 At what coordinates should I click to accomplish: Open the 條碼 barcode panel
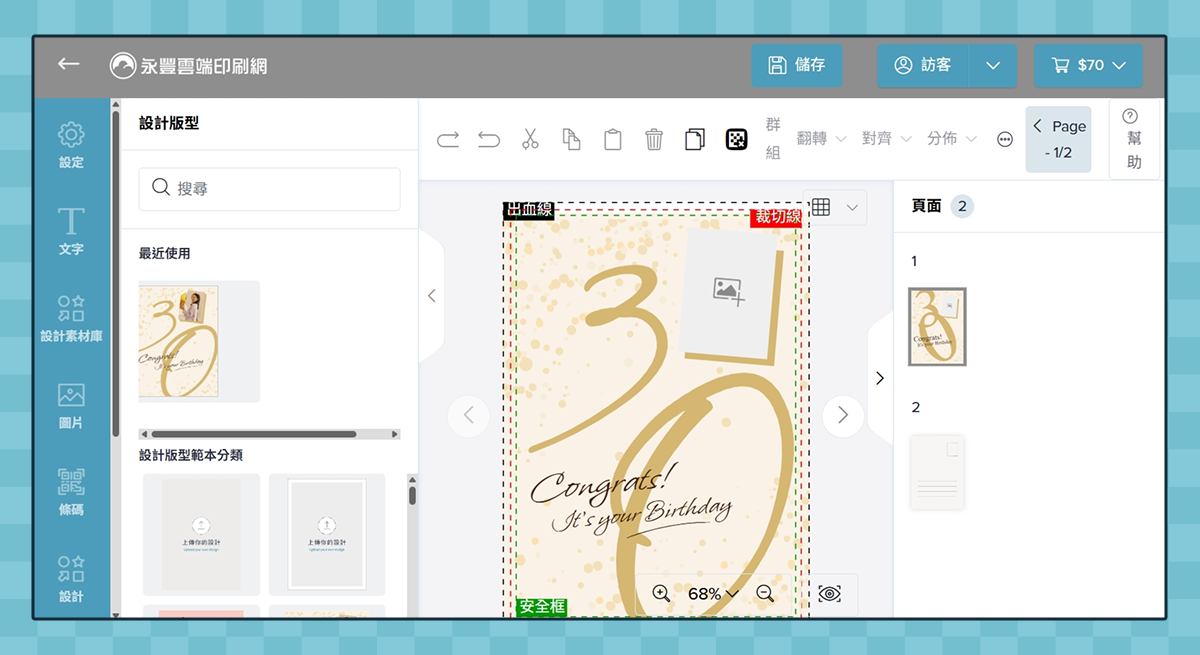71,492
